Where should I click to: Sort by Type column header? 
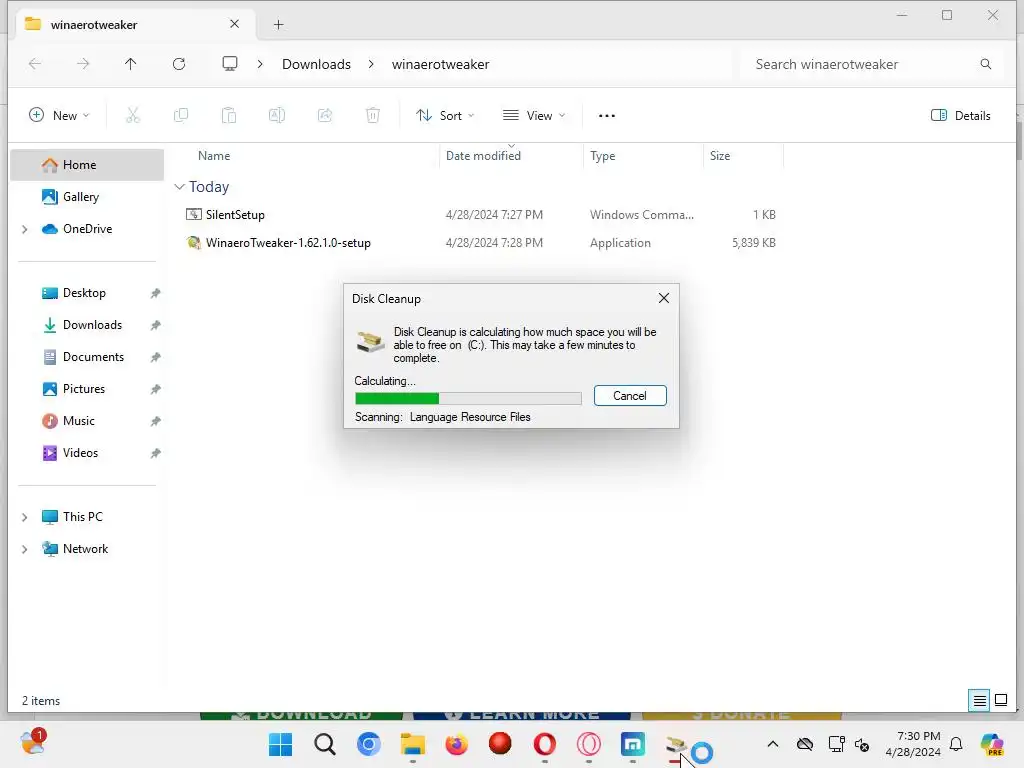click(603, 155)
